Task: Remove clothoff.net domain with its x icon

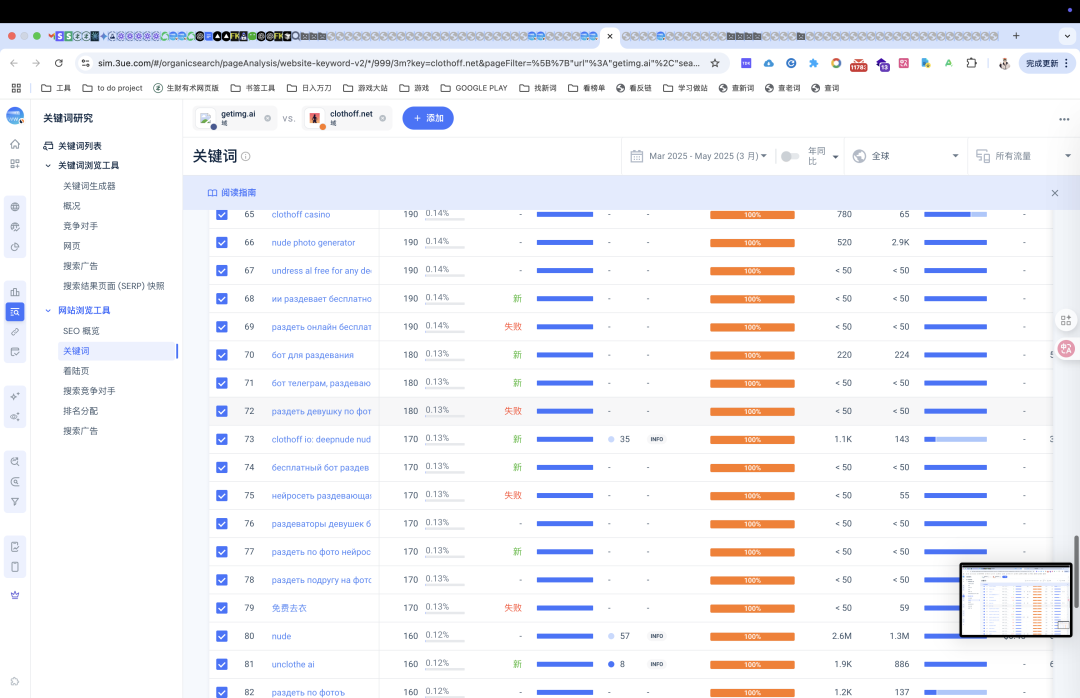Action: [382, 119]
